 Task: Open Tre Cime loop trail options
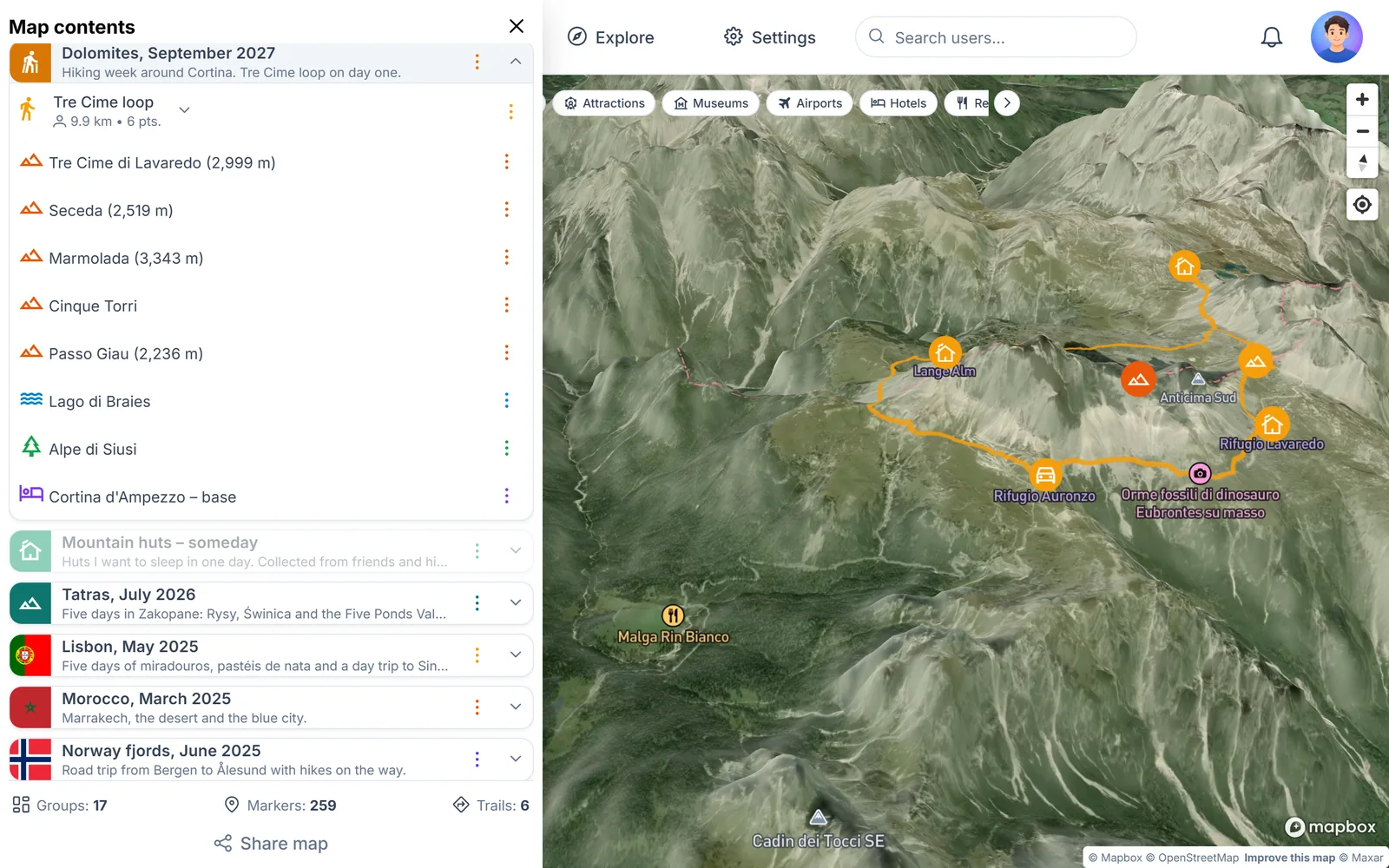pos(510,112)
